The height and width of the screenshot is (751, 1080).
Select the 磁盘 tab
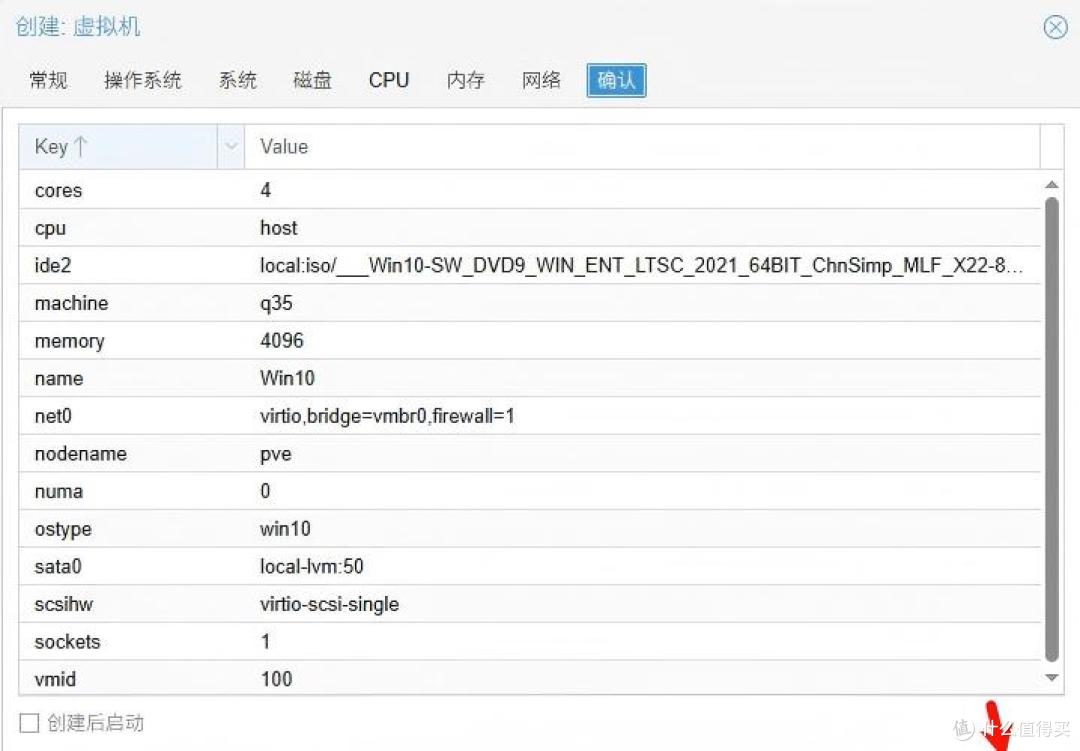312,81
